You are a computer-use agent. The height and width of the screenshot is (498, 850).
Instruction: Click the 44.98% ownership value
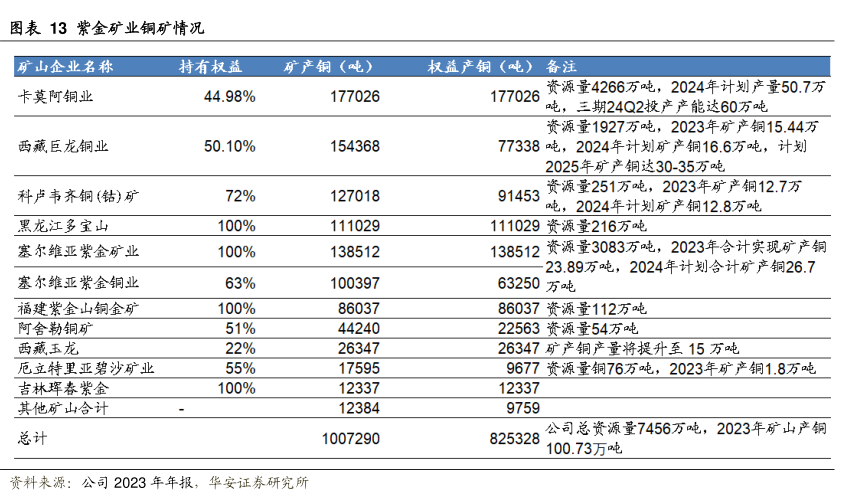(x=229, y=97)
